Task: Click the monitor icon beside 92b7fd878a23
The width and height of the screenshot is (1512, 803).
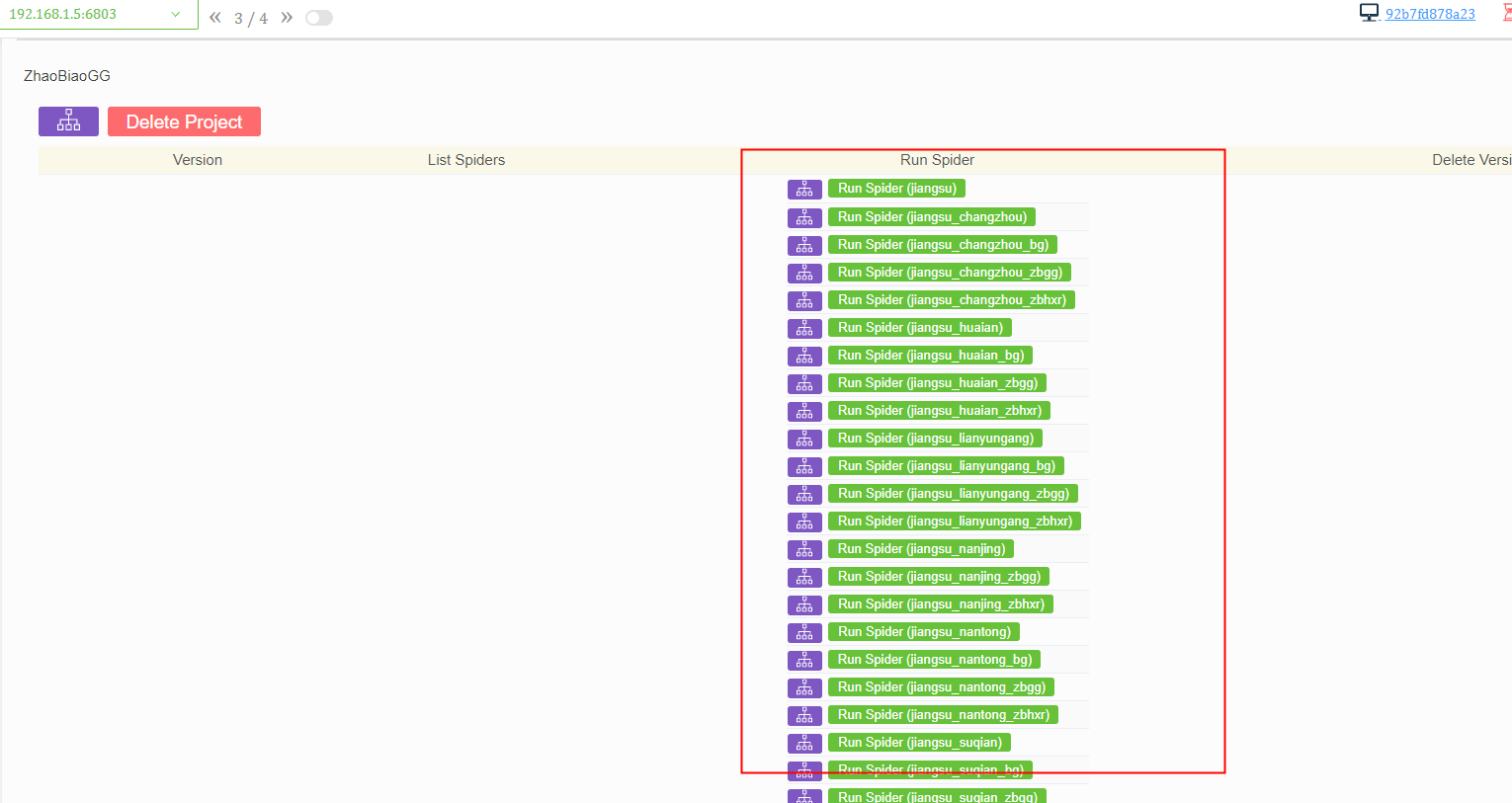Action: 1369,13
